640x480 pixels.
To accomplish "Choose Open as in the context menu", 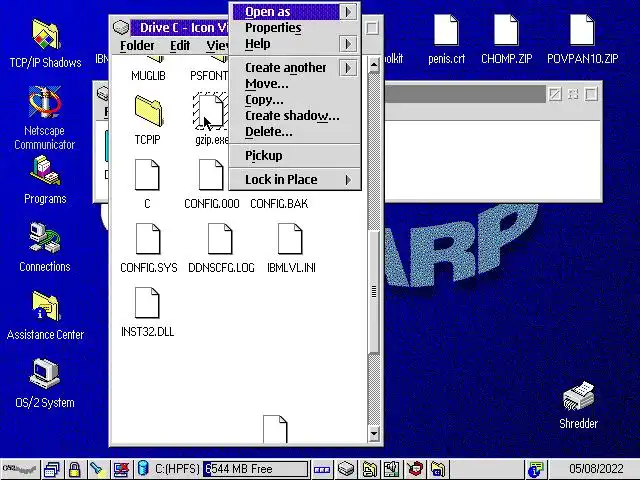I will [286, 12].
